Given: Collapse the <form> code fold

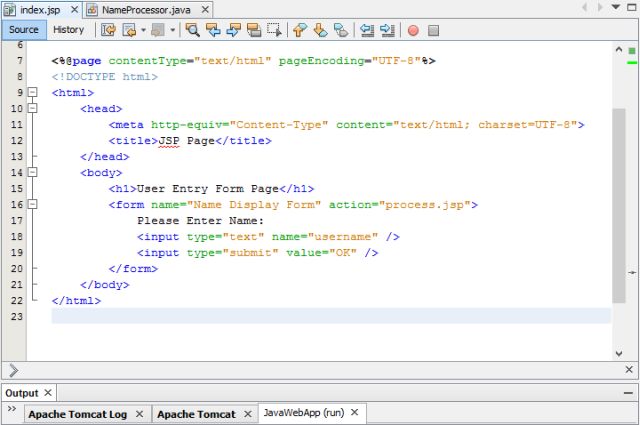Looking at the screenshot, I should (x=32, y=204).
